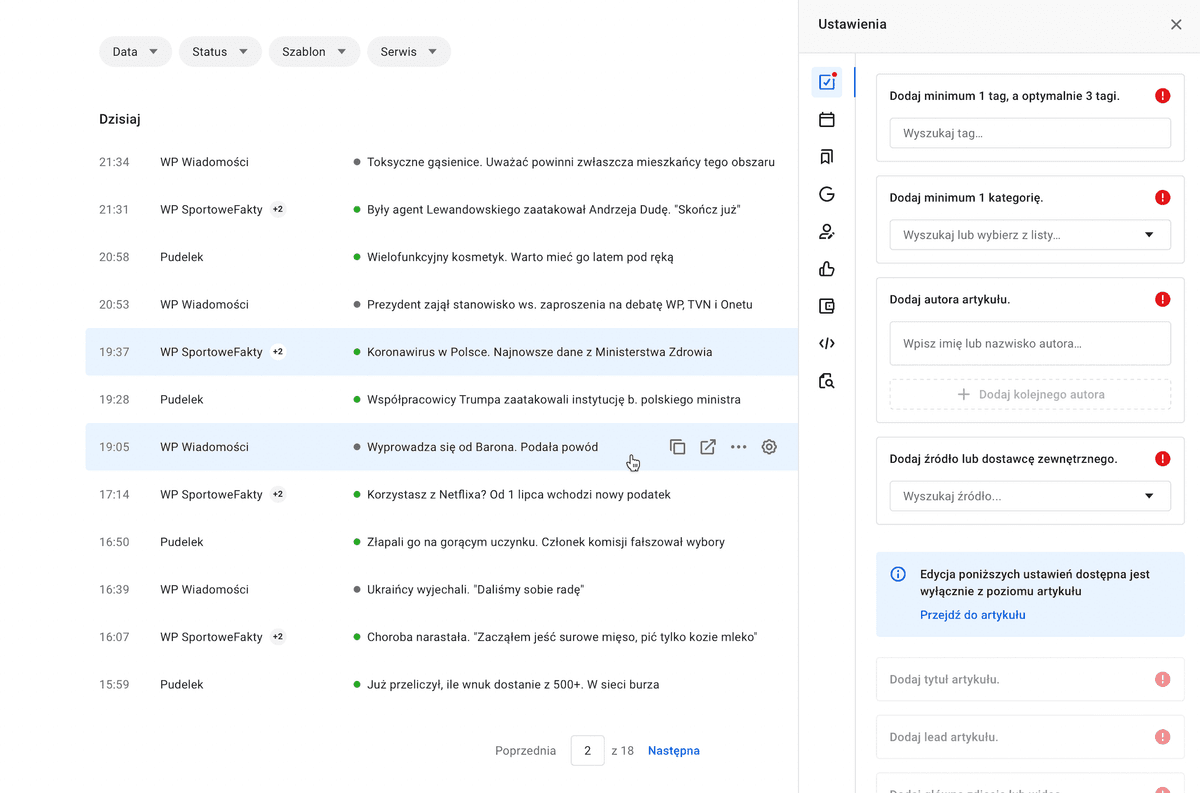Image resolution: width=1200 pixels, height=793 pixels.
Task: Open the document search icon in sidebar
Action: pyautogui.click(x=827, y=381)
